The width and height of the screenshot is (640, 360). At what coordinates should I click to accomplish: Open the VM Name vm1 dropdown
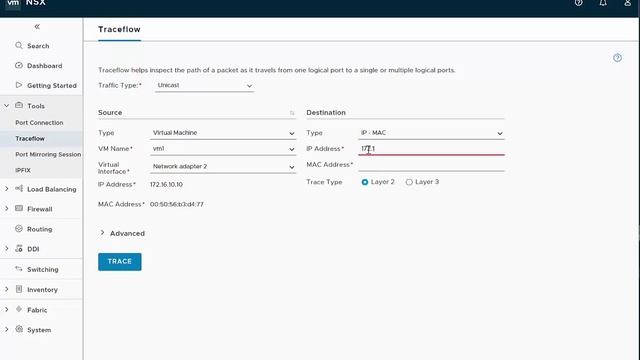223,149
